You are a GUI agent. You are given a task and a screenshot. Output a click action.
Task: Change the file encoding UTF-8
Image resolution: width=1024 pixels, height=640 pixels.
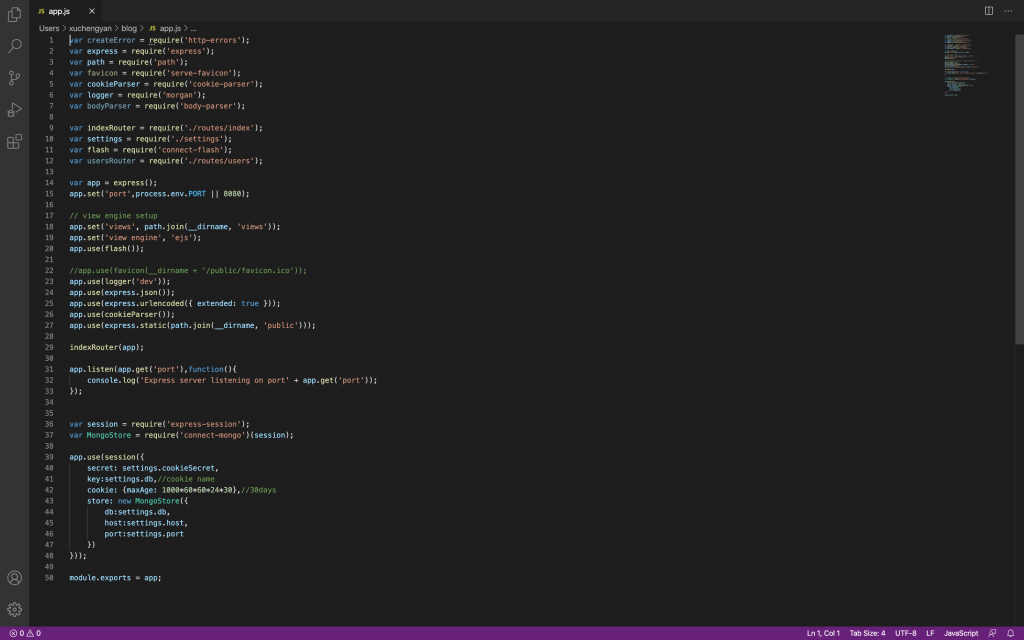point(905,633)
